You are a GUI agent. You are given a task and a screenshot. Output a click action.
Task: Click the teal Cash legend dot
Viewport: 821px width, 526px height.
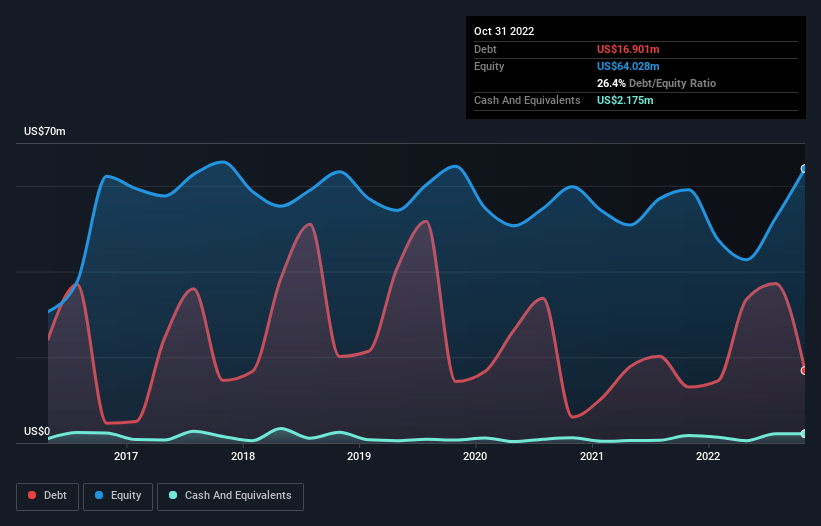point(173,495)
